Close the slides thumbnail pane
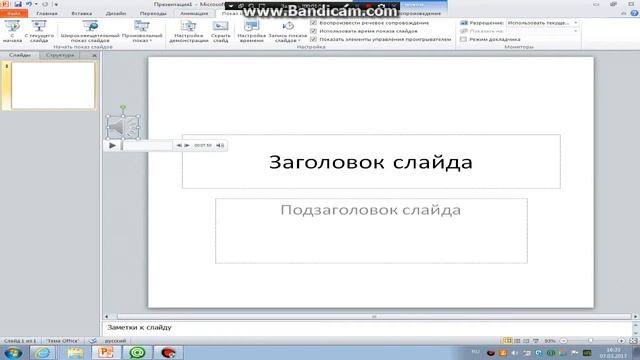This screenshot has width=640, height=360. [x=94, y=55]
